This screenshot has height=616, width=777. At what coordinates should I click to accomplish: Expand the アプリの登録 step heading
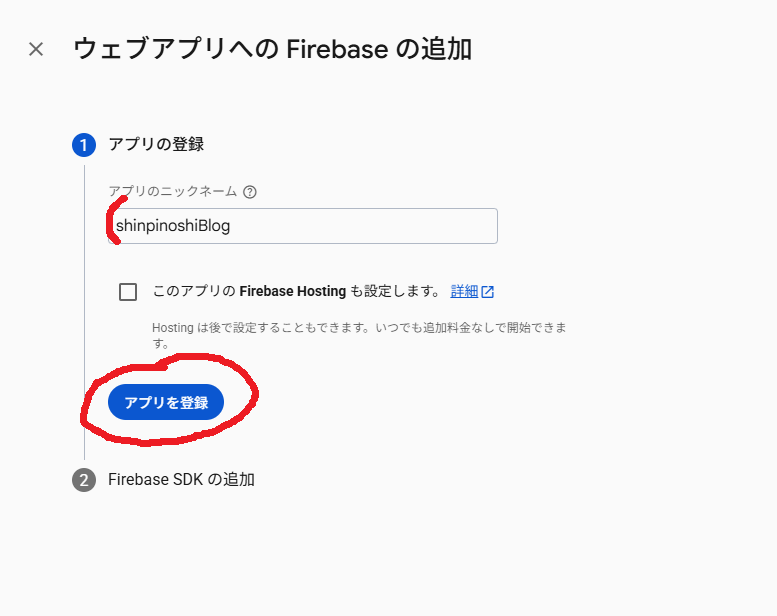pos(156,145)
